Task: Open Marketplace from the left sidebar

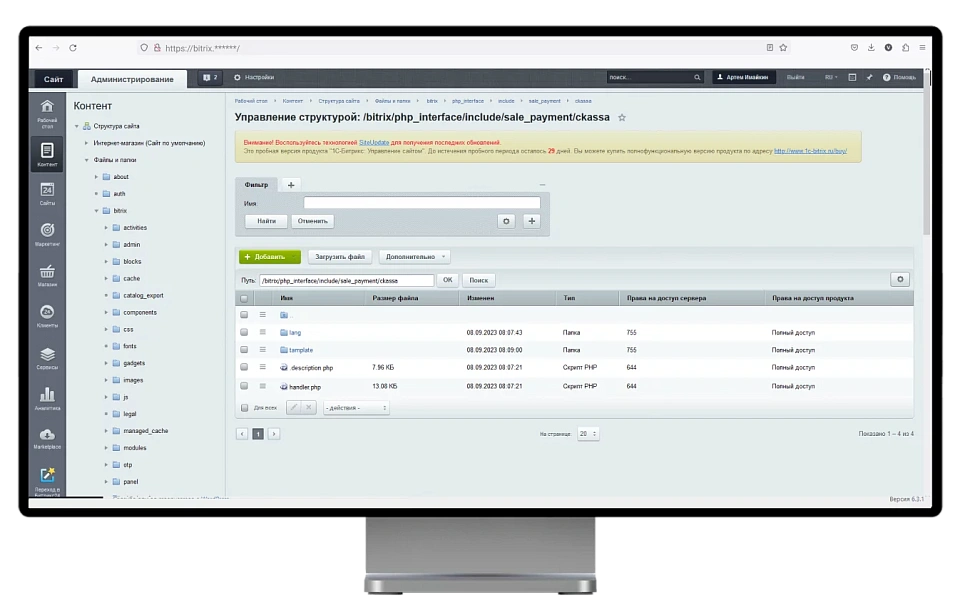Action: 47,436
